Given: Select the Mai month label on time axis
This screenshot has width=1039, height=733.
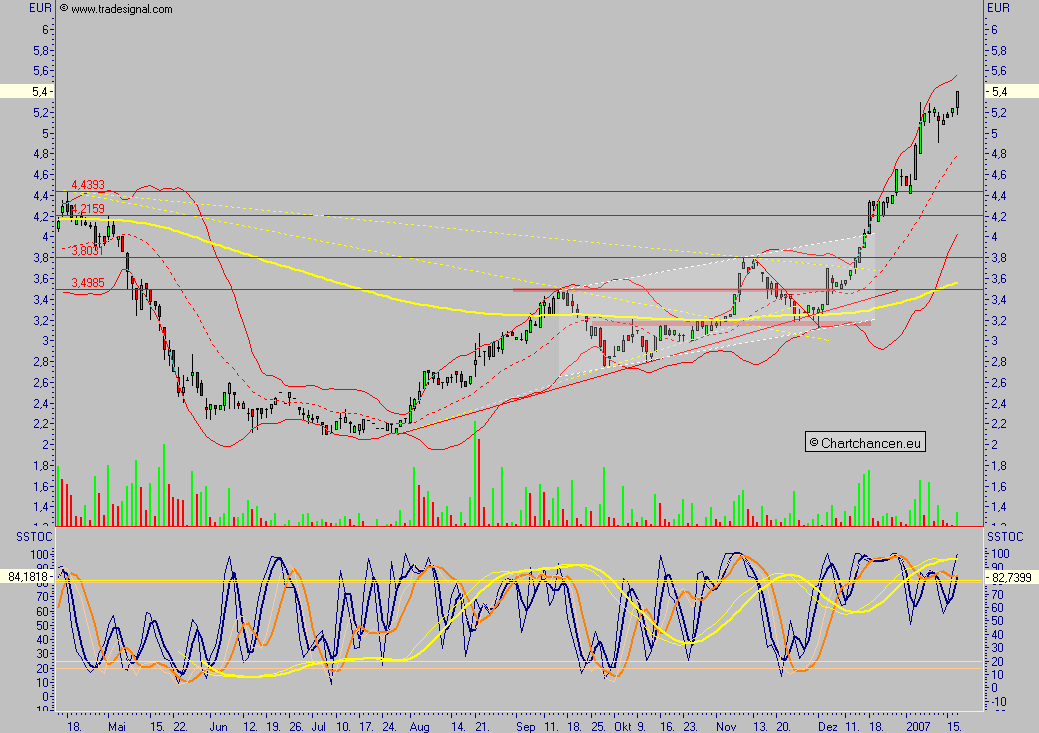Looking at the screenshot, I should pos(117,723).
